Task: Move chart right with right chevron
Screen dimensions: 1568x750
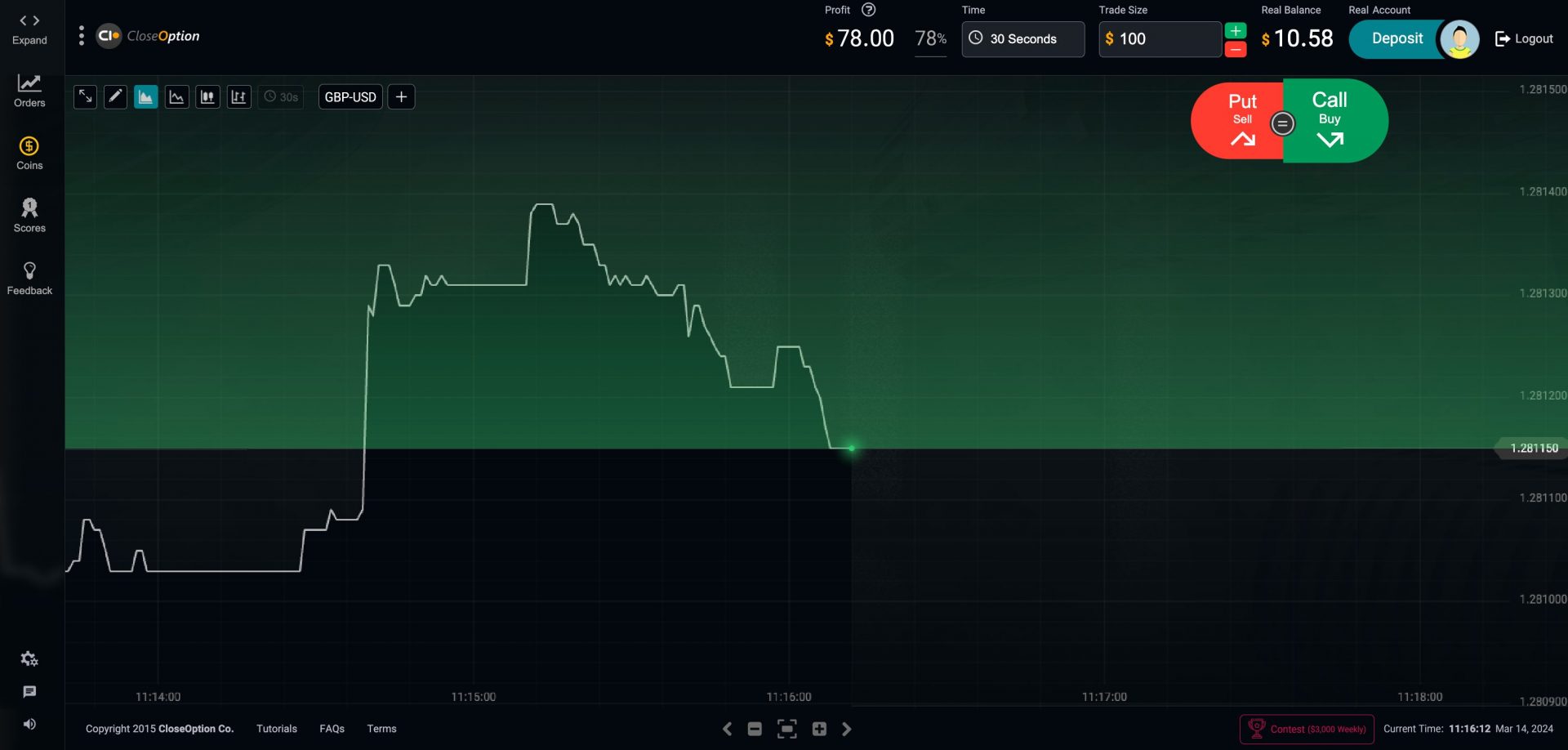Action: [x=847, y=729]
